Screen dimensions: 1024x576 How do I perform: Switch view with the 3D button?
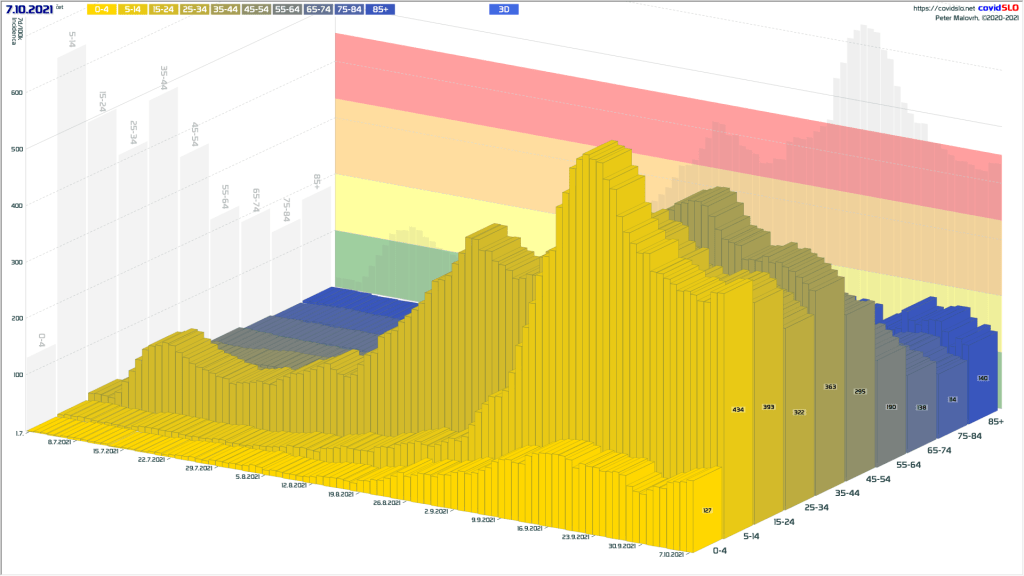pyautogui.click(x=504, y=9)
